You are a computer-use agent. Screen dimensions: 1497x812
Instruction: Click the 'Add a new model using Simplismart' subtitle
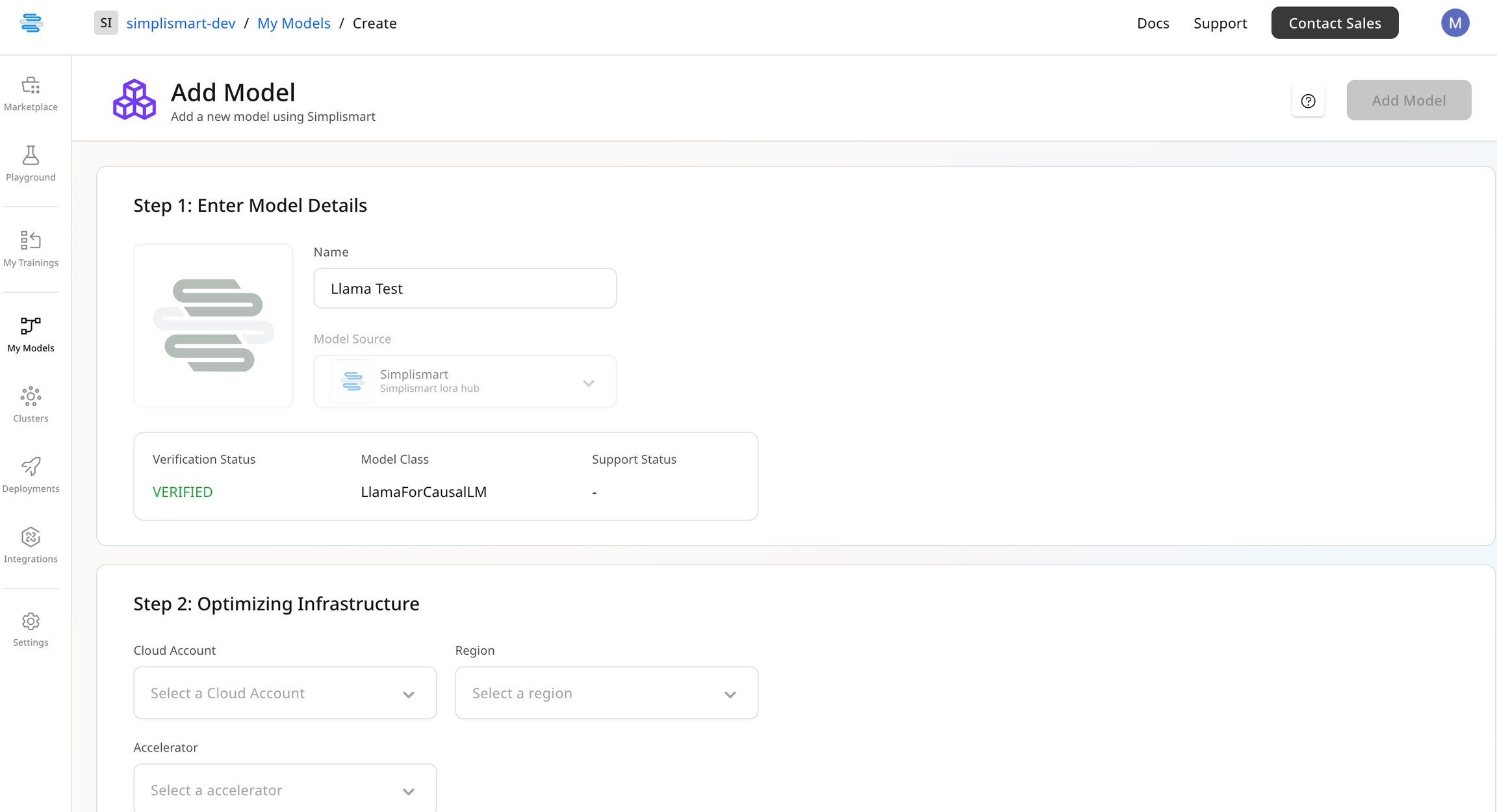[273, 116]
